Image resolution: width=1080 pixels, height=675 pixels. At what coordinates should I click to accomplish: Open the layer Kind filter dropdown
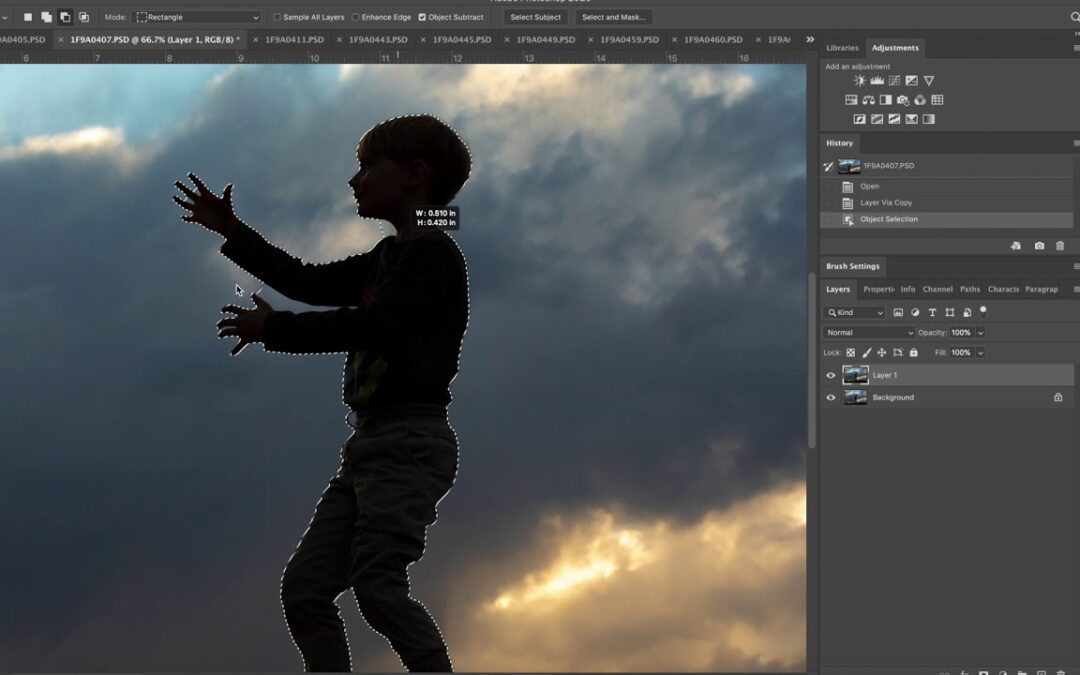click(x=855, y=313)
